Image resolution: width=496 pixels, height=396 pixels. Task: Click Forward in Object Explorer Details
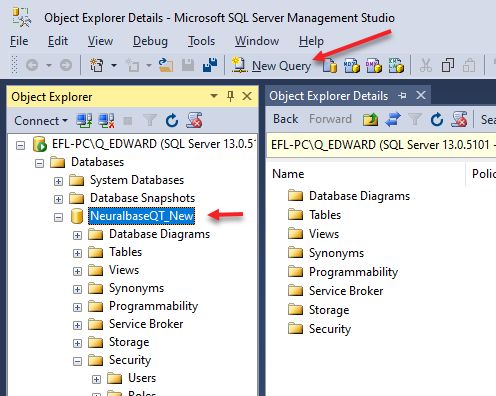tap(330, 119)
